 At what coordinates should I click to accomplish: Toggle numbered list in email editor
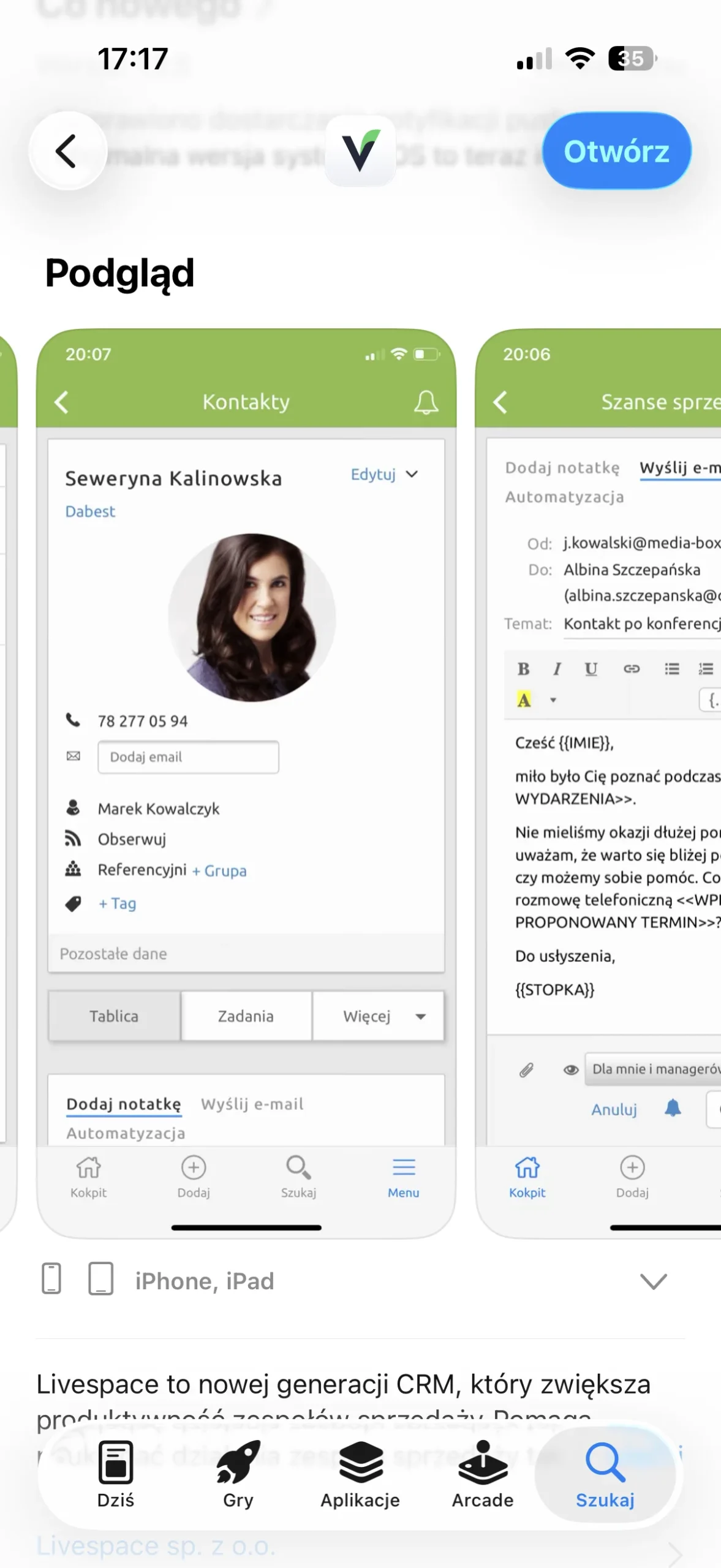tap(706, 669)
